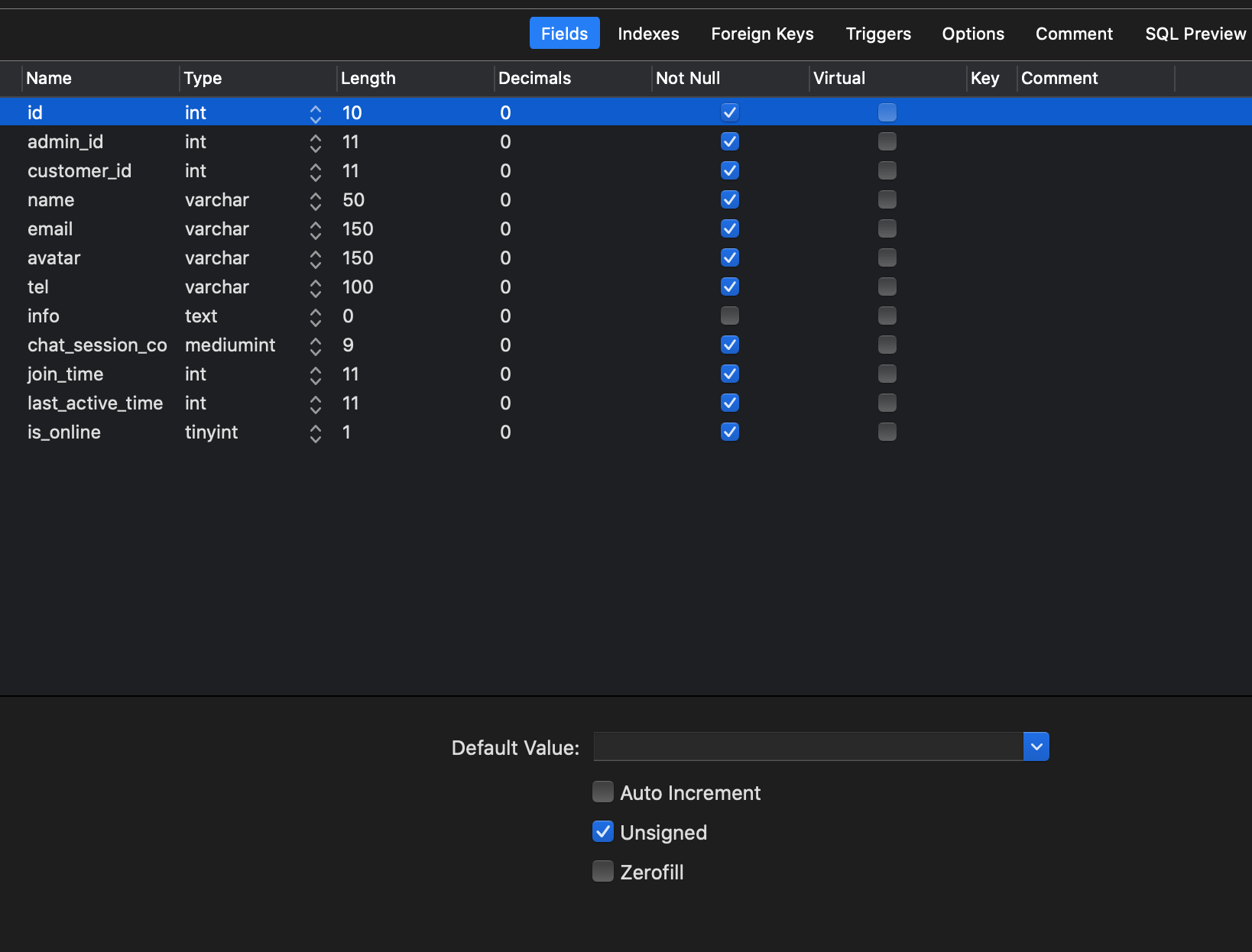Switch to the Indexes tab
Screen dimensions: 1252x952
tap(648, 34)
